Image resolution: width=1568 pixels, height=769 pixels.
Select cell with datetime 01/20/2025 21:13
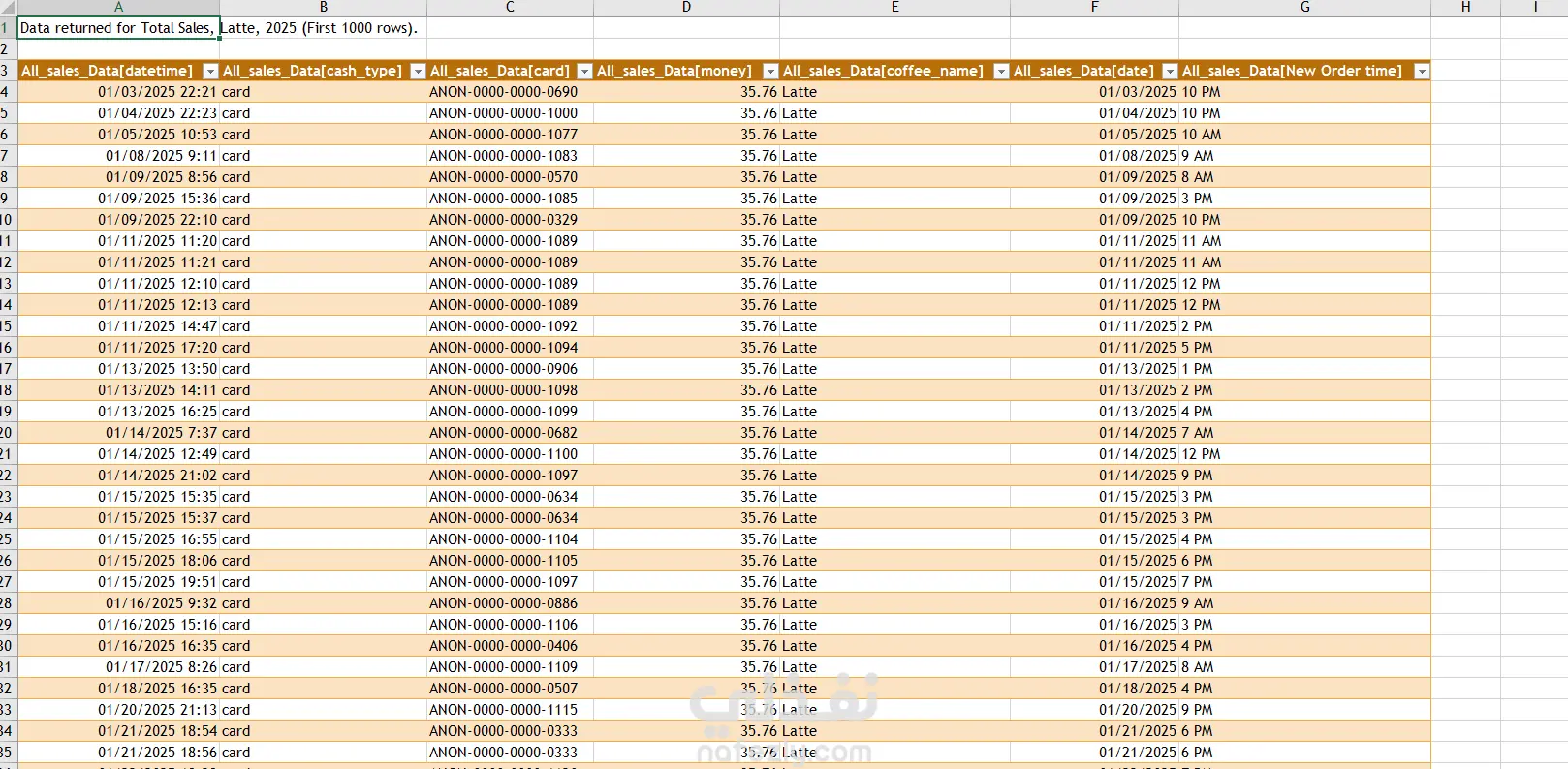[x=119, y=710]
